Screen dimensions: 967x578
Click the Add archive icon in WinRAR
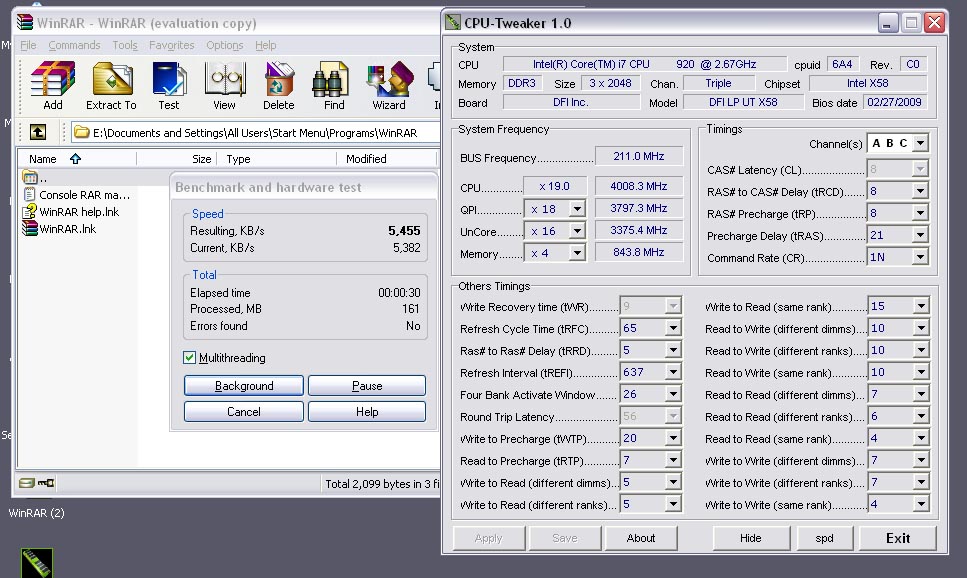point(52,85)
